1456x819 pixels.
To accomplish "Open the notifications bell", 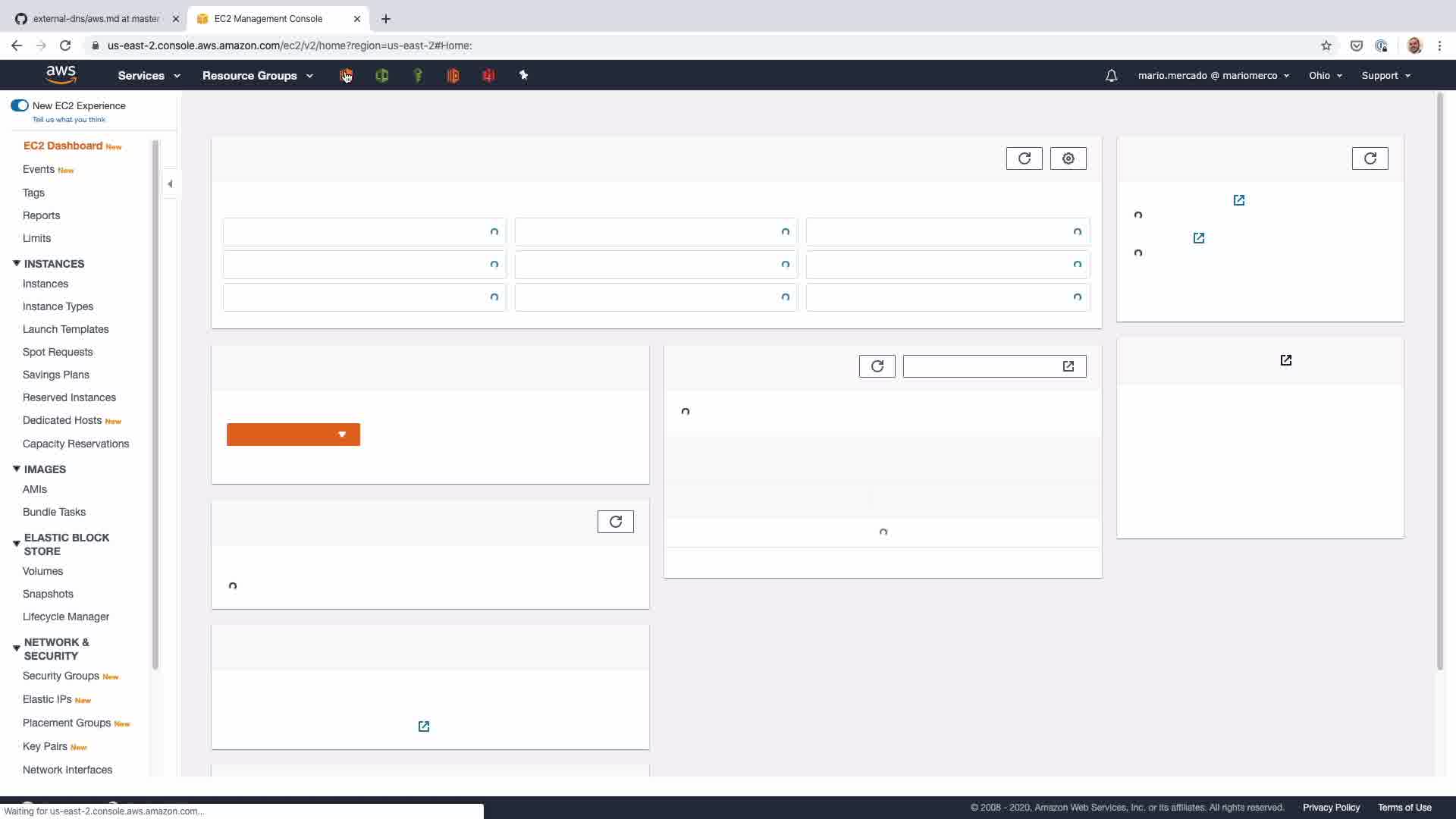I will [1111, 76].
